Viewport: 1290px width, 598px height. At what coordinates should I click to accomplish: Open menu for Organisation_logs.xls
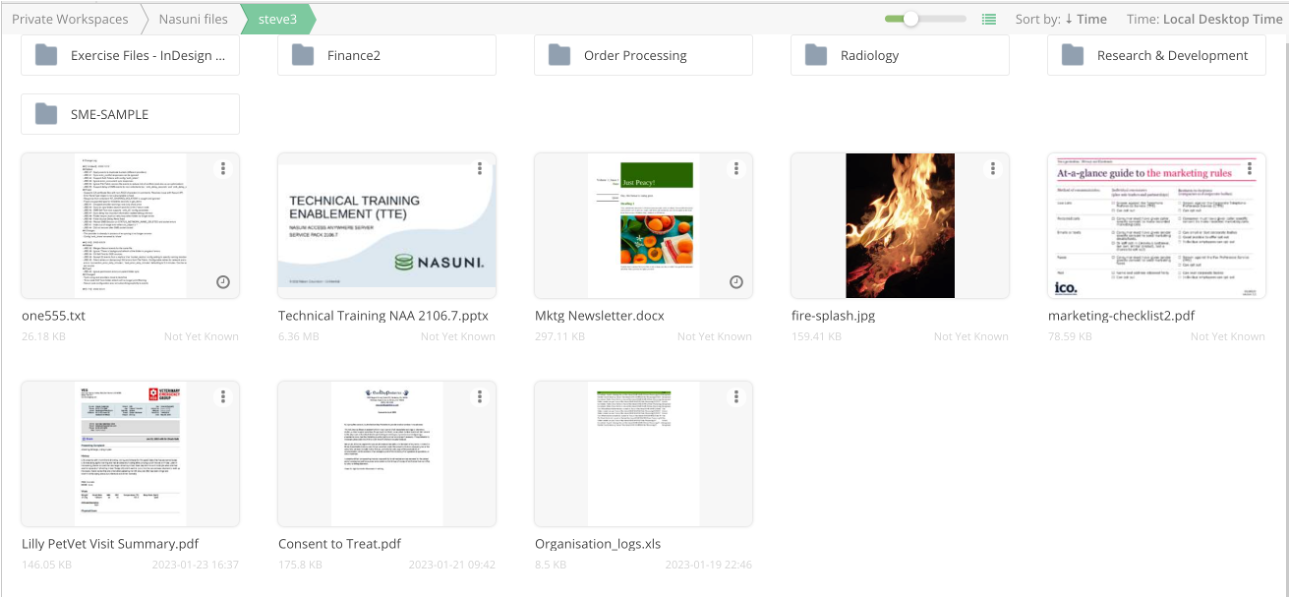coord(737,396)
